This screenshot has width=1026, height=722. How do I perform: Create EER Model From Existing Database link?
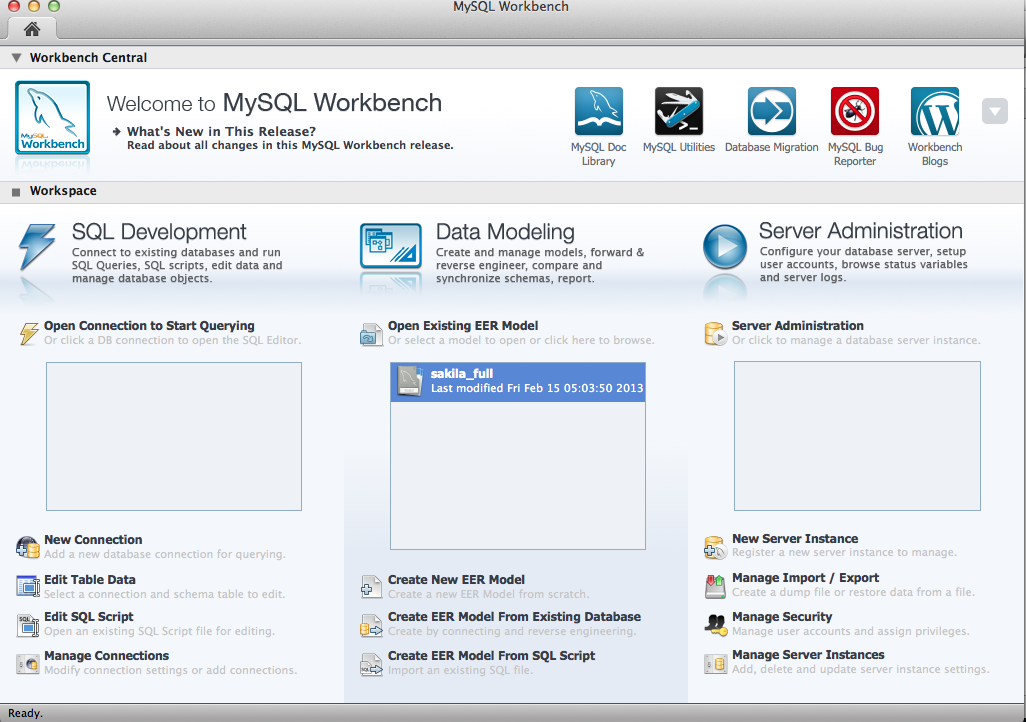click(x=514, y=617)
